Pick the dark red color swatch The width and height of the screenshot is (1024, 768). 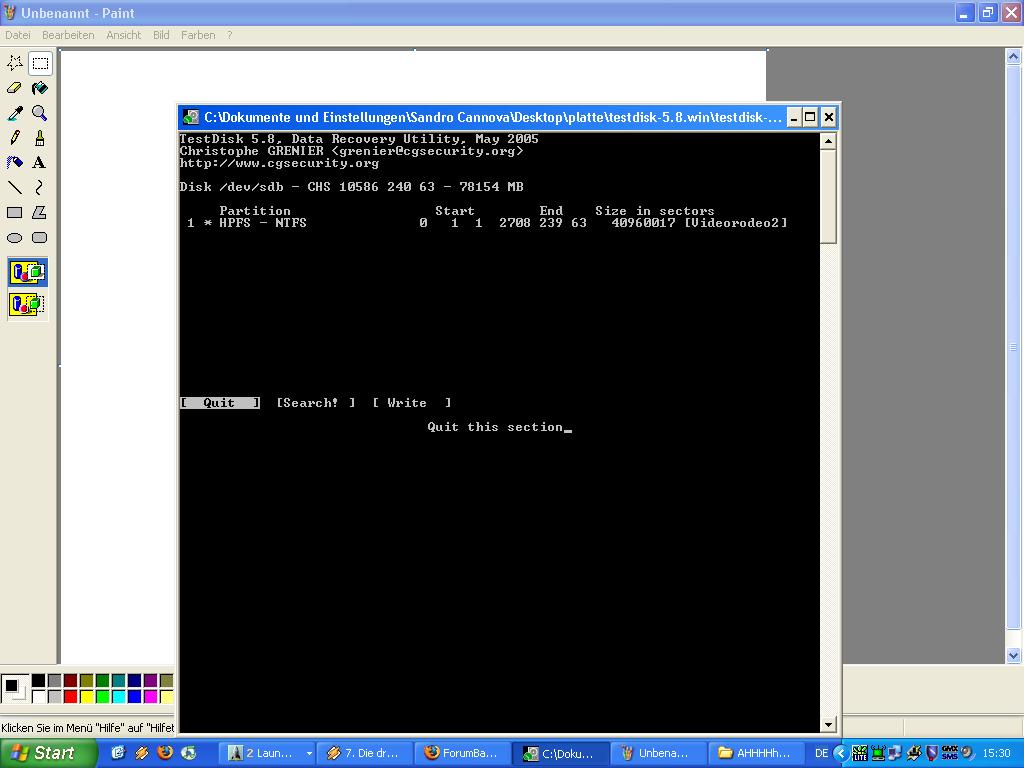(x=71, y=680)
